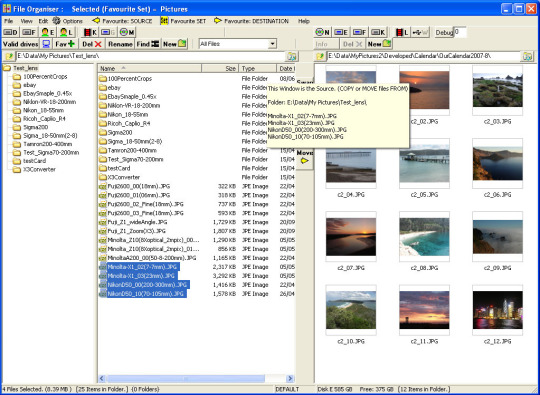540x395 pixels.
Task: Delete selected files with the Del button
Action: (x=92, y=44)
